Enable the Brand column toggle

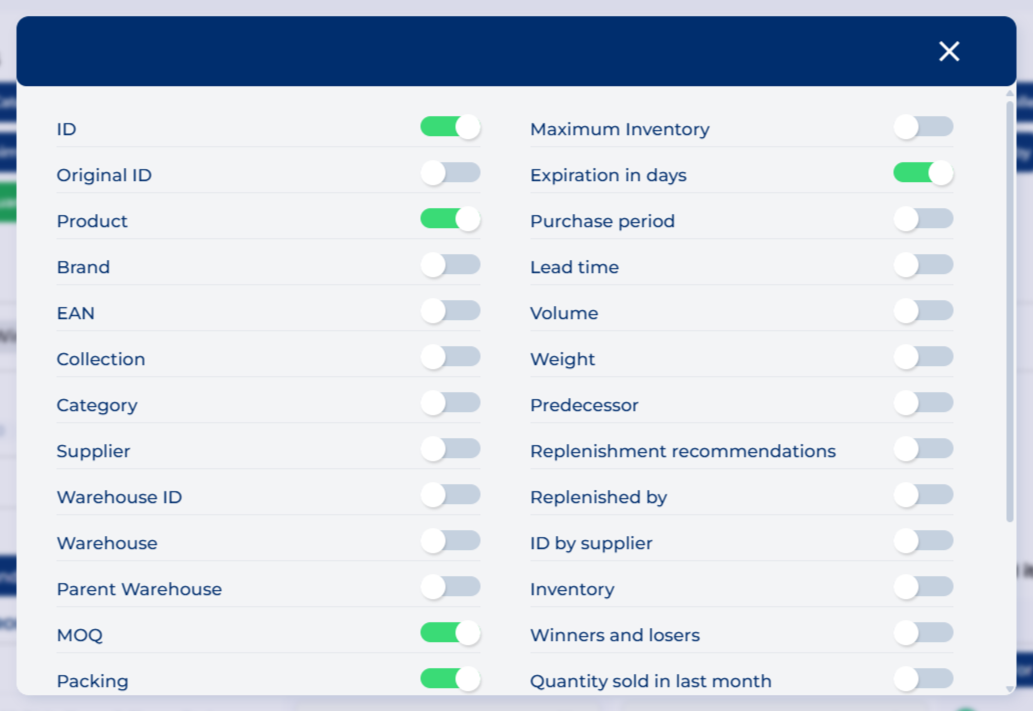pyautogui.click(x=450, y=265)
